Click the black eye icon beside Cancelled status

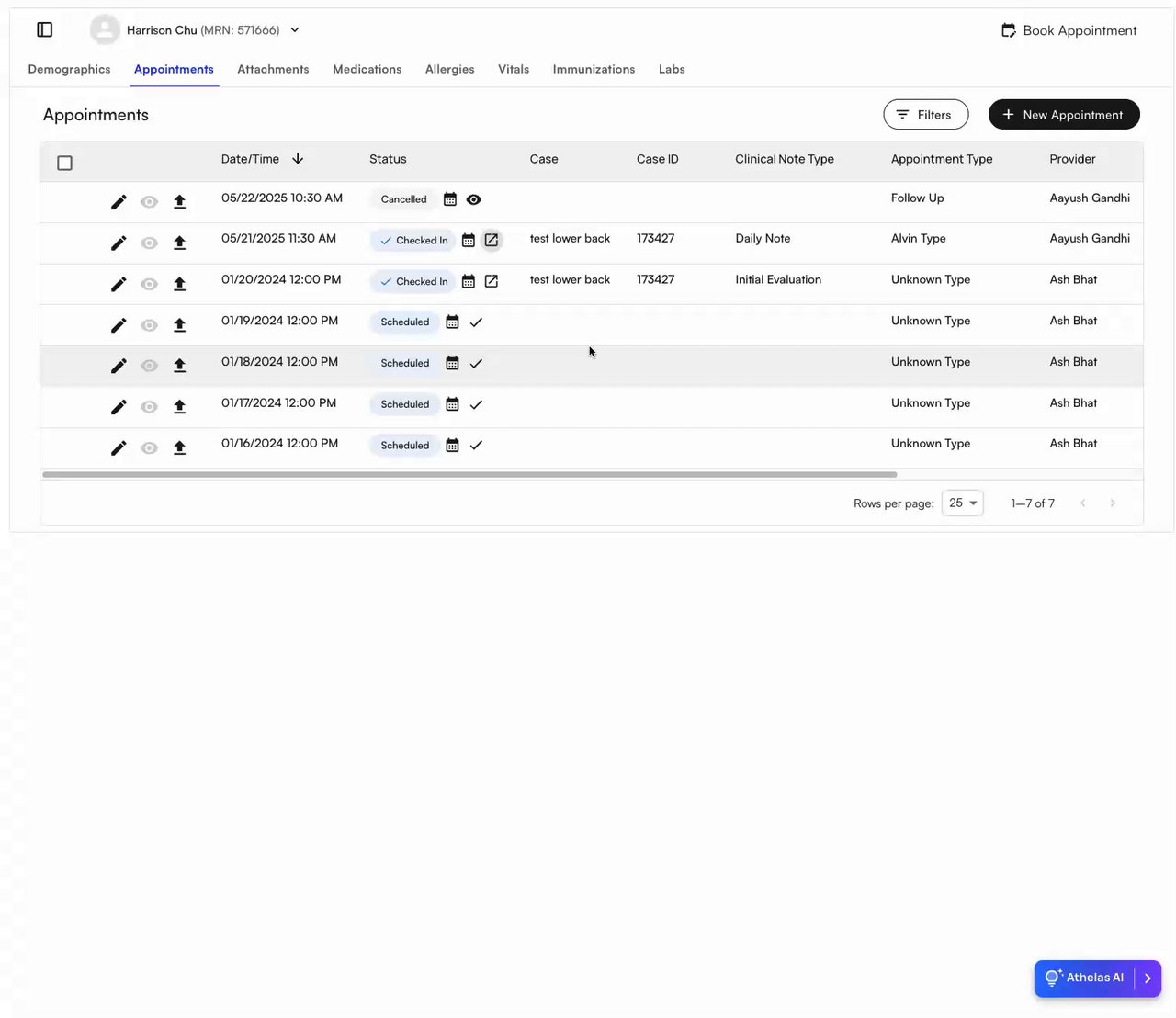click(474, 199)
